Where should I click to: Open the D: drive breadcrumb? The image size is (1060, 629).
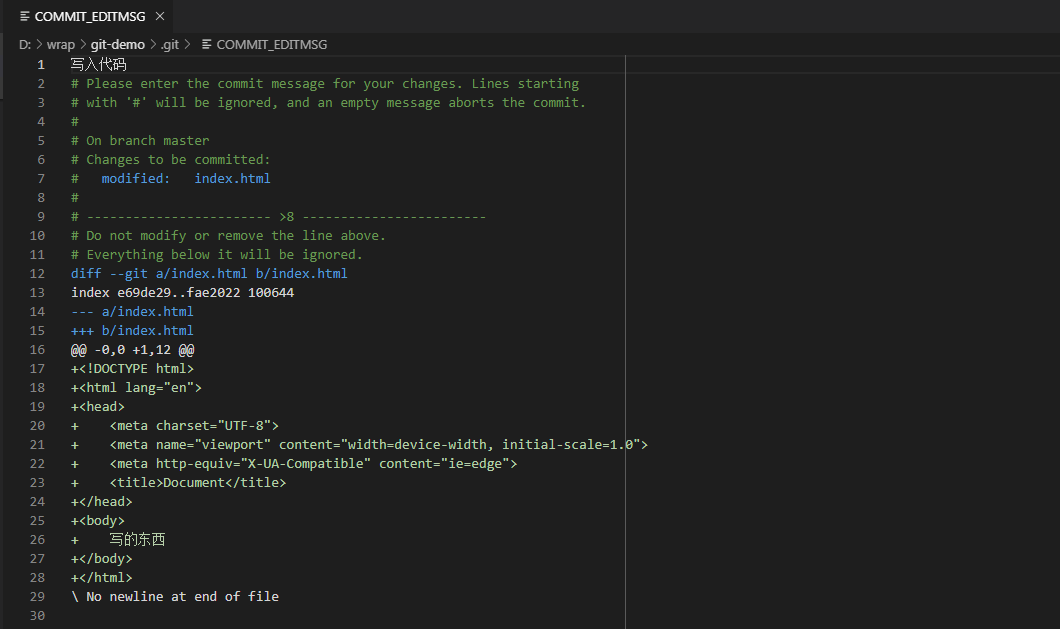[24, 44]
